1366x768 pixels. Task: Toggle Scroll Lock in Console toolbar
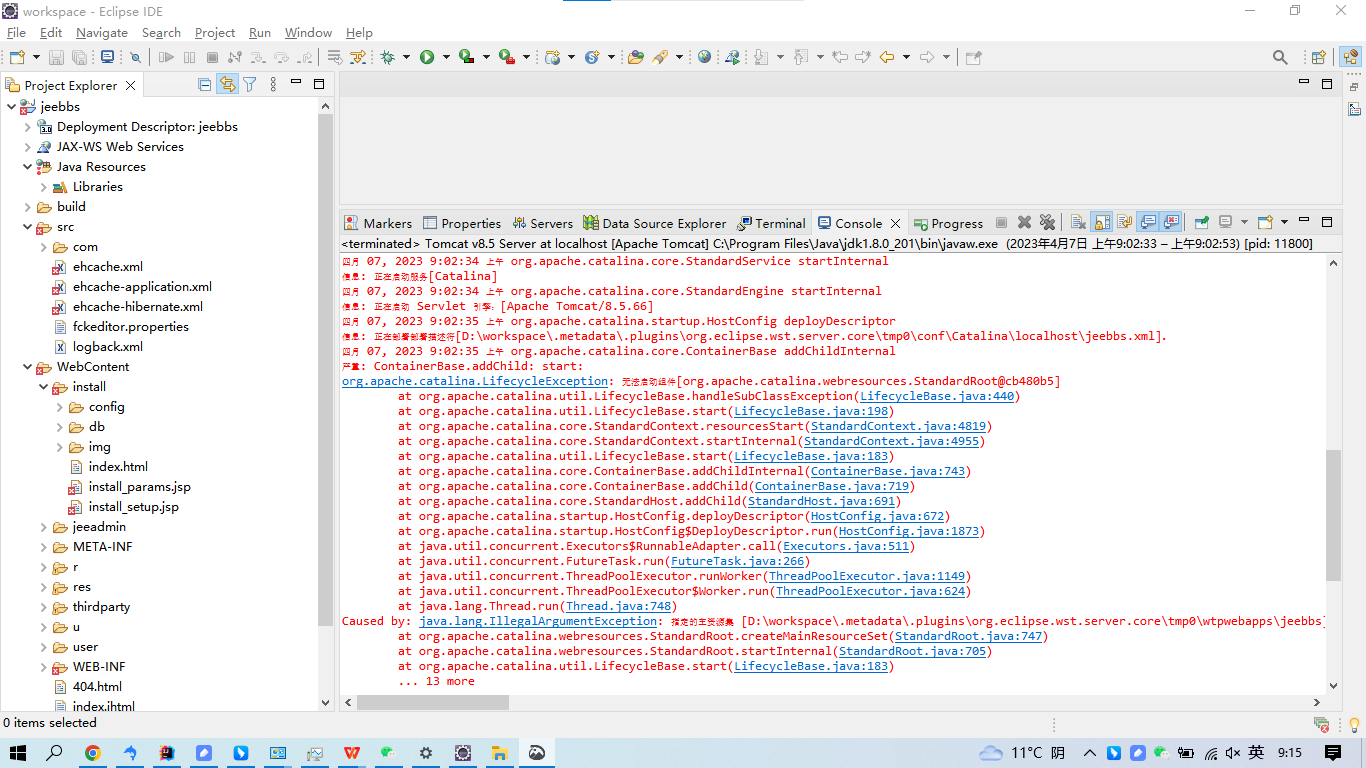click(1101, 223)
